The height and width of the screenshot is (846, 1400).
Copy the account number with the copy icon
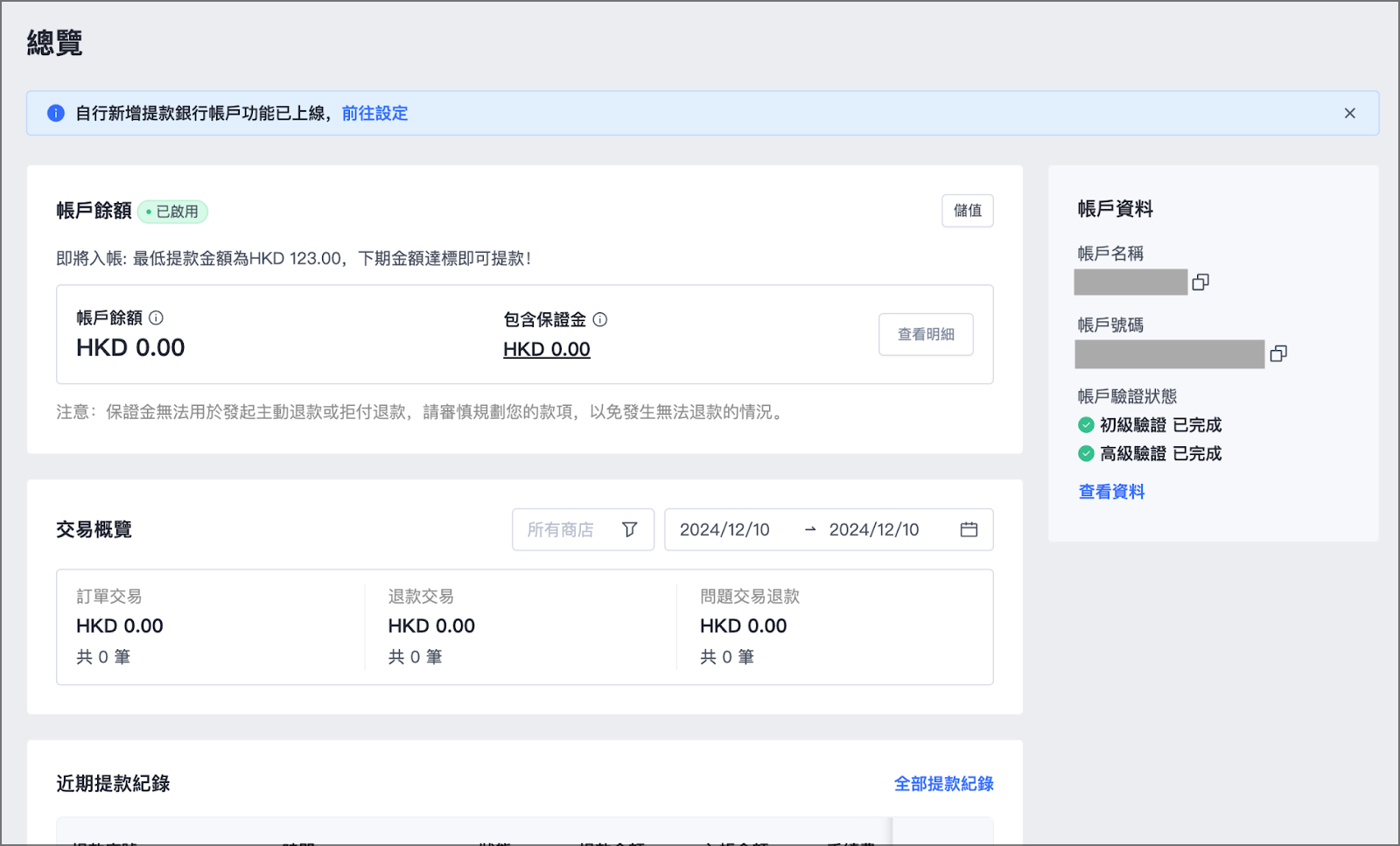coord(1278,353)
